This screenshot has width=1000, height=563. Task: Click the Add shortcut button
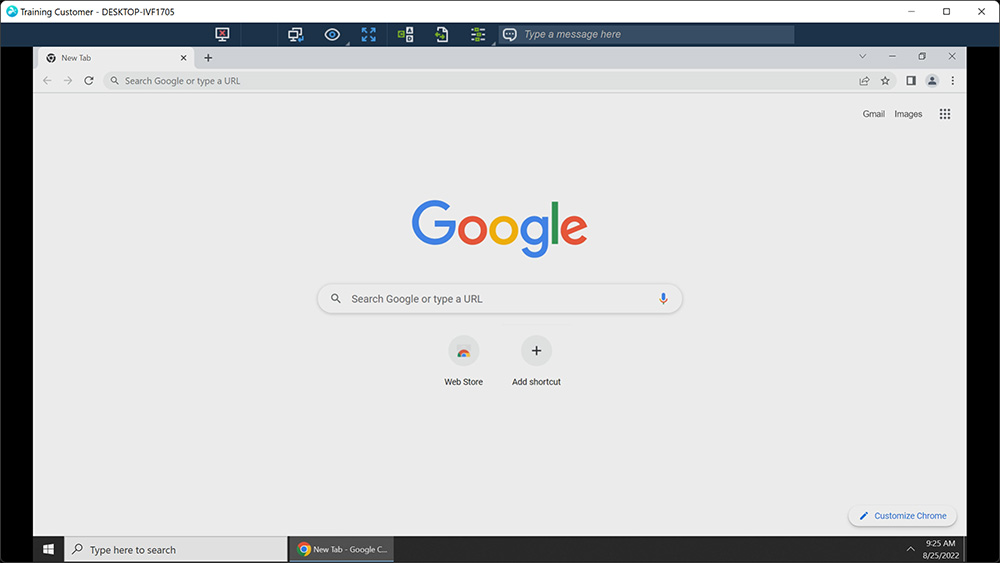coord(536,362)
